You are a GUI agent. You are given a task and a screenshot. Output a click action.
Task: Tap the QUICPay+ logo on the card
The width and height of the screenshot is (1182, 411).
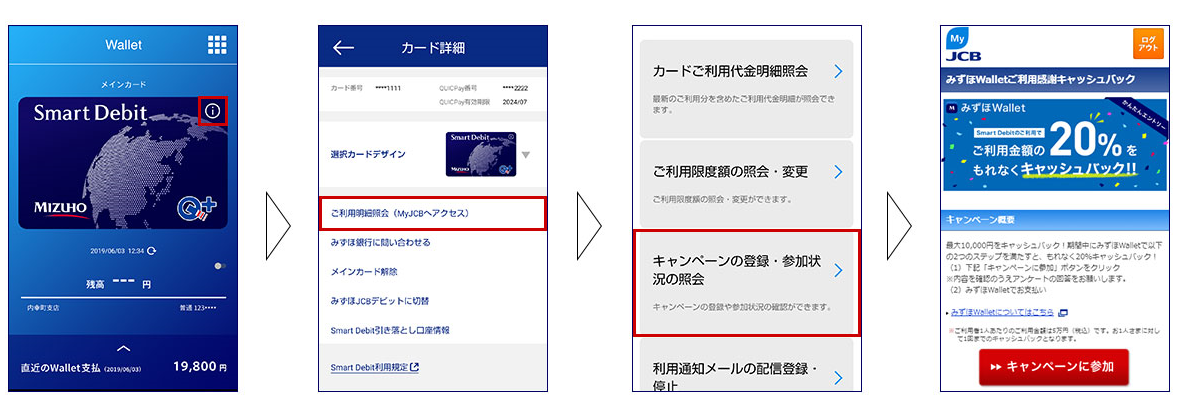point(198,209)
